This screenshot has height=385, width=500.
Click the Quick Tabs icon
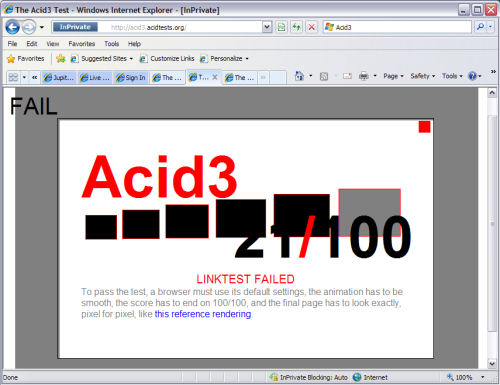pos(13,77)
